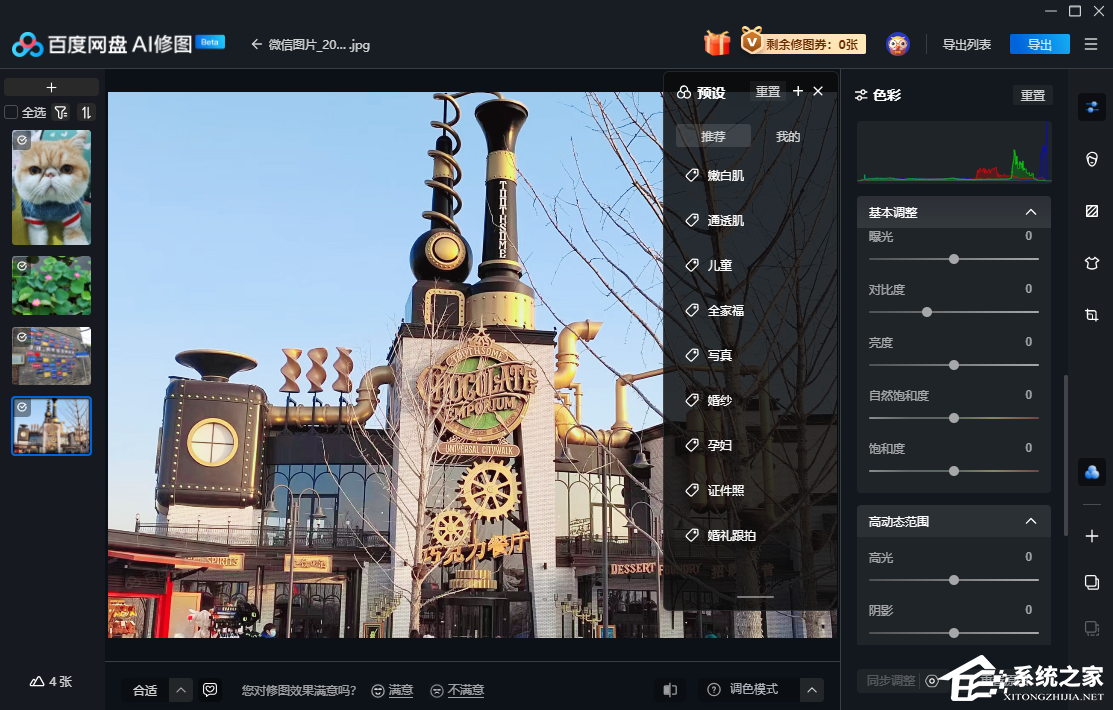This screenshot has height=710, width=1113.
Task: Open the Export List
Action: point(966,44)
